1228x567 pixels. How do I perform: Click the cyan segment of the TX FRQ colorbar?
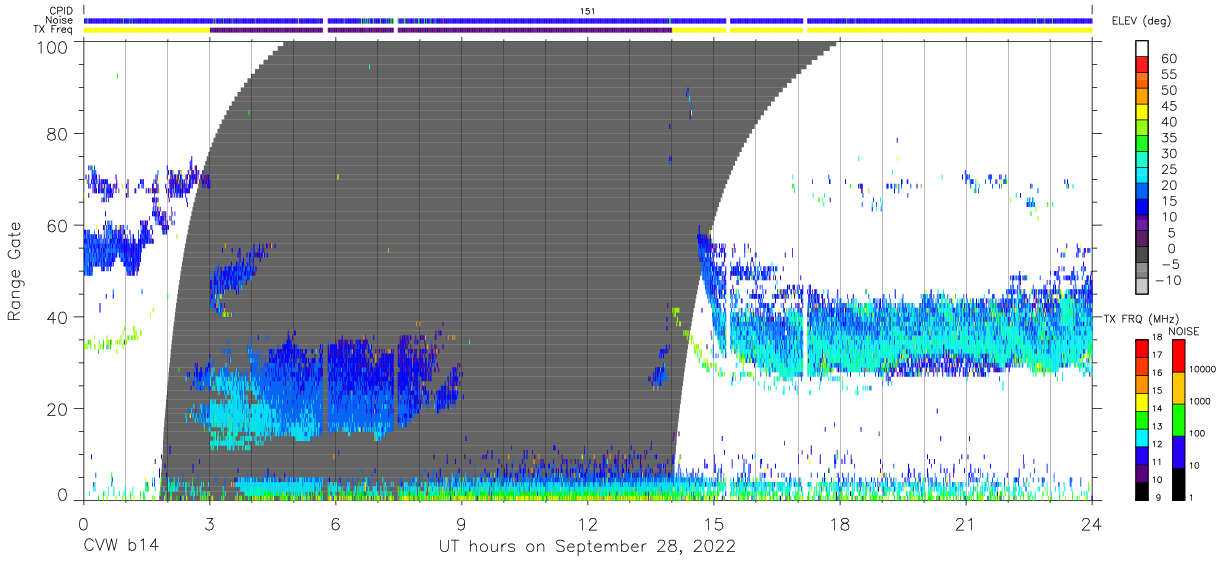[1143, 438]
